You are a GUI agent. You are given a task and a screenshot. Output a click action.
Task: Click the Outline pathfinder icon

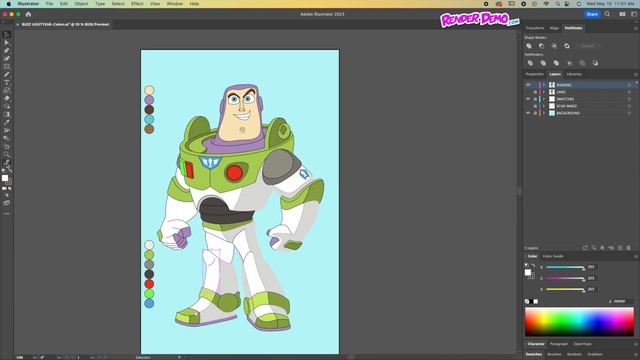(582, 63)
